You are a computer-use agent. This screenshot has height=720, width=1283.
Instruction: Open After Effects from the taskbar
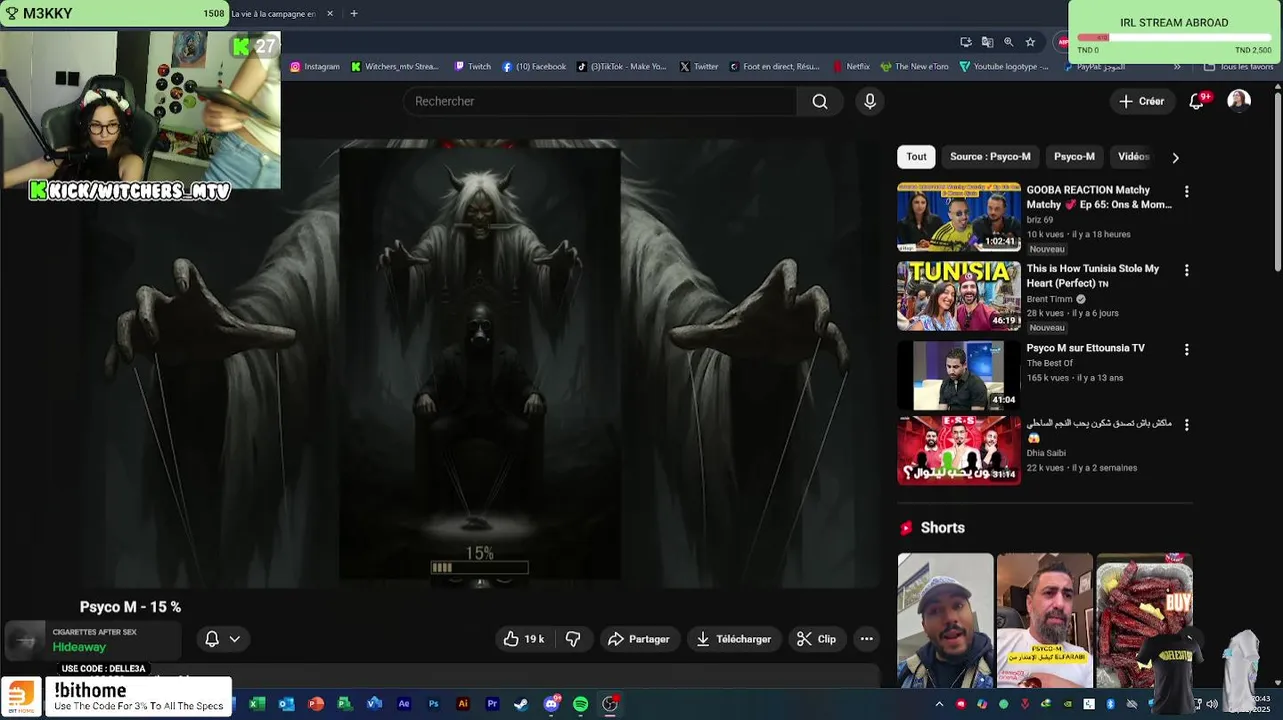[x=404, y=704]
